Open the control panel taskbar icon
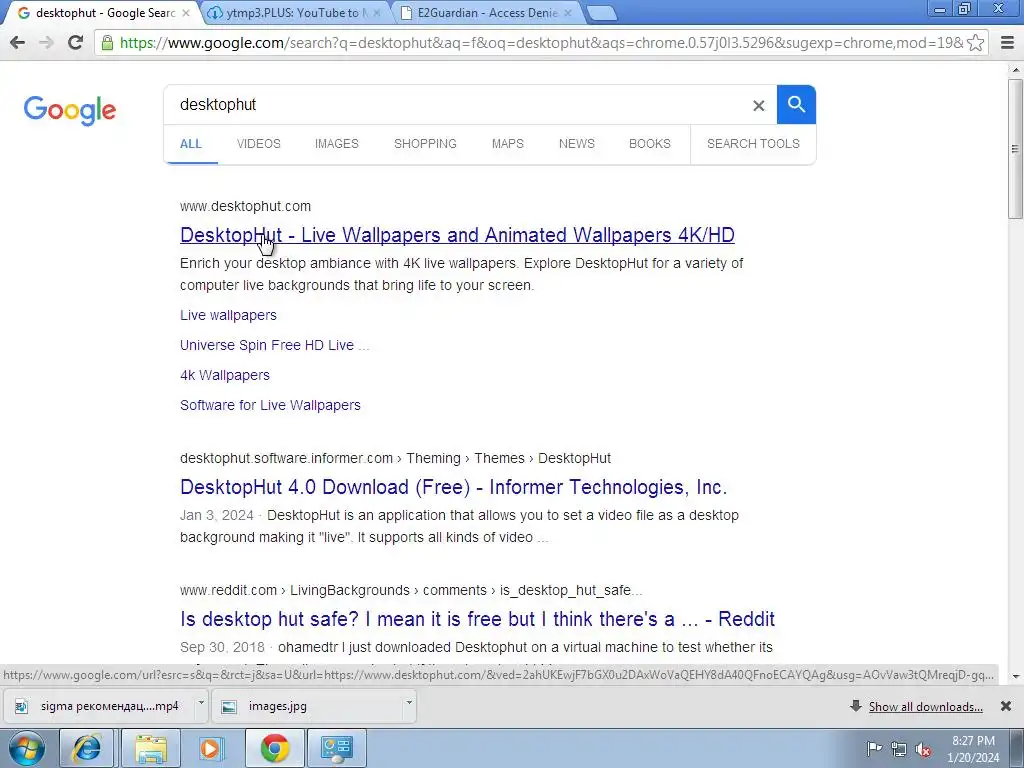Image resolution: width=1024 pixels, height=768 pixels. (x=336, y=748)
